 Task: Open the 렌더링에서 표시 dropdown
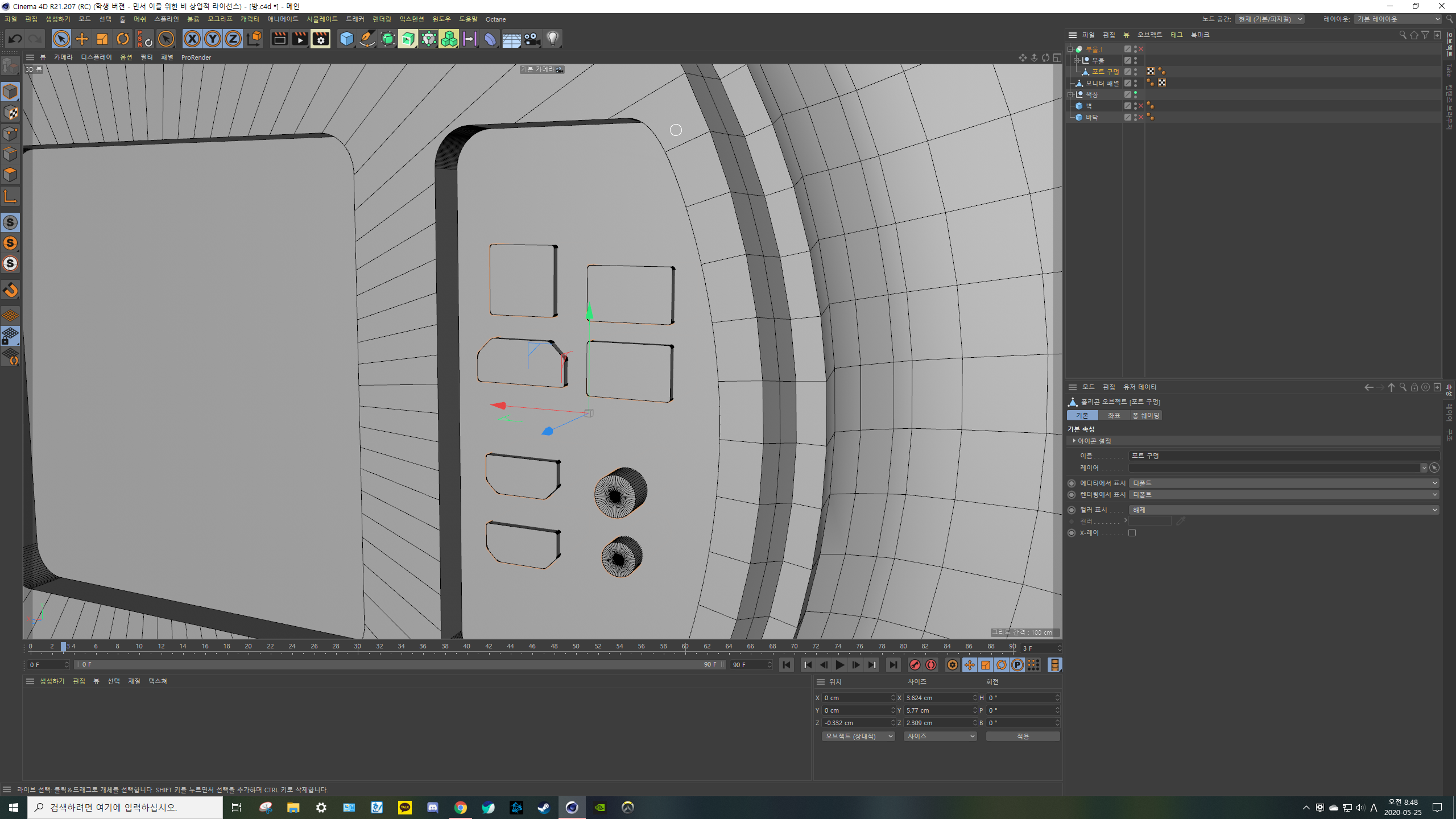(x=1284, y=495)
